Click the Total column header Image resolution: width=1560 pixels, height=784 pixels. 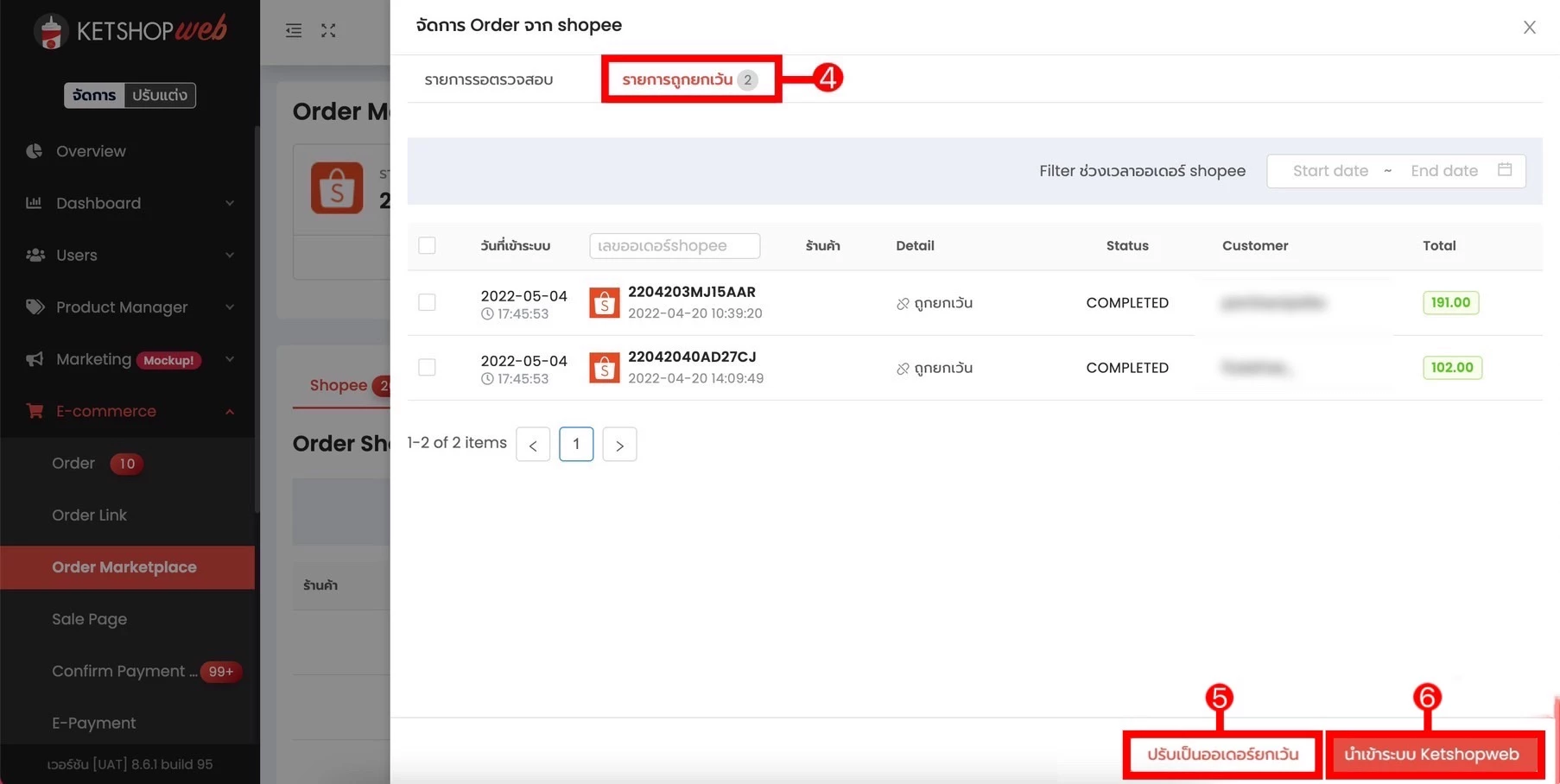click(x=1439, y=246)
